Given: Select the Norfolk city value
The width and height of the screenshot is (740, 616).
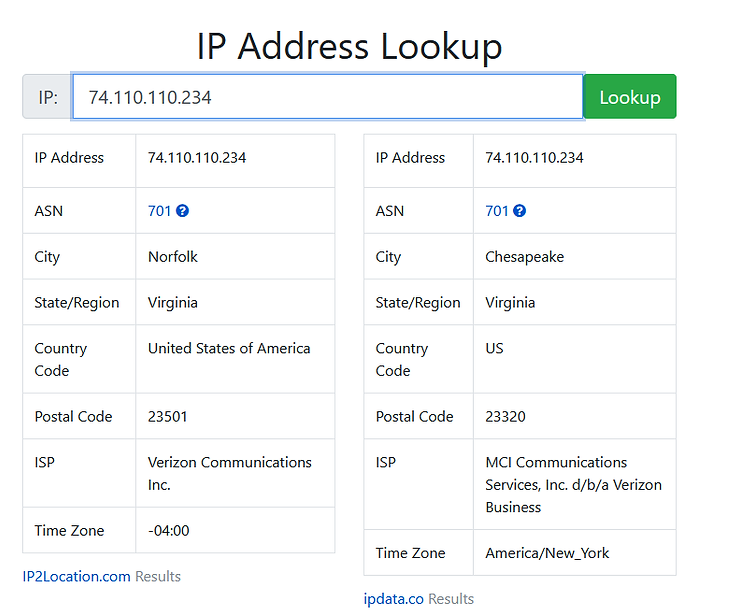Looking at the screenshot, I should tap(173, 257).
